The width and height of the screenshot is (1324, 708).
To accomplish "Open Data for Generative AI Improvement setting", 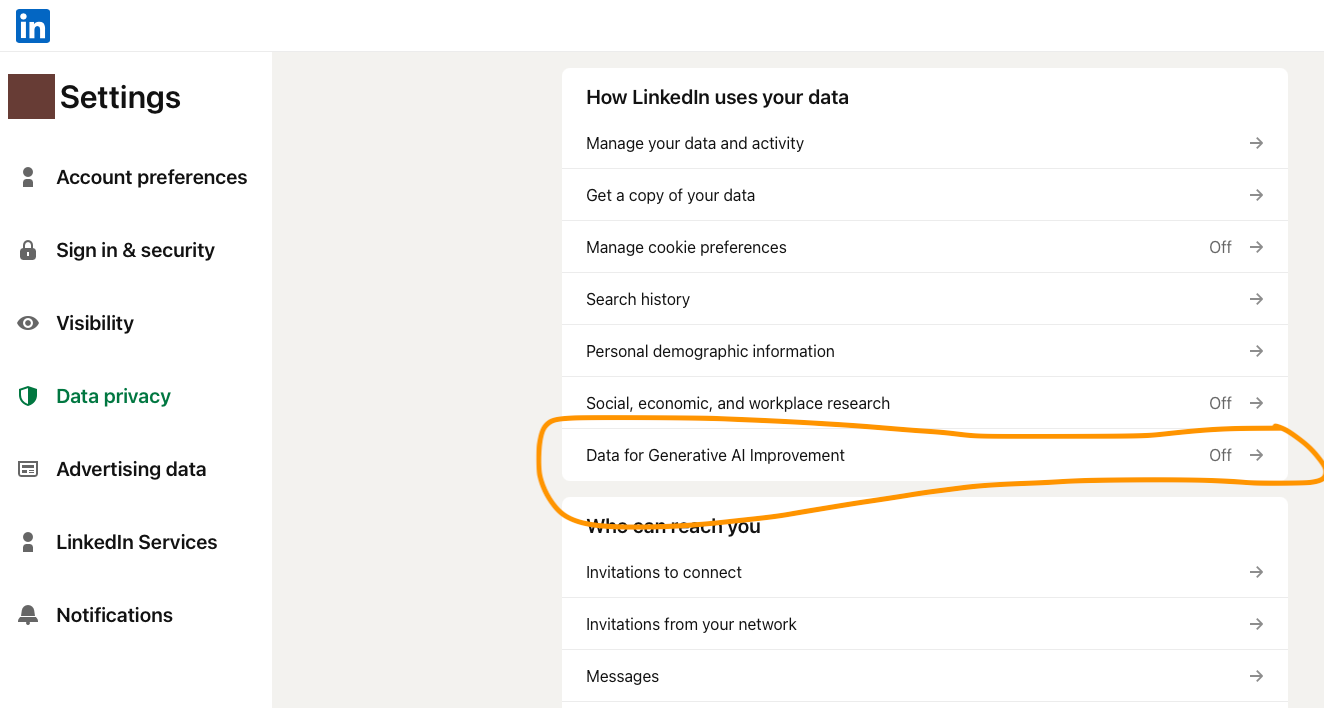I will [x=715, y=455].
